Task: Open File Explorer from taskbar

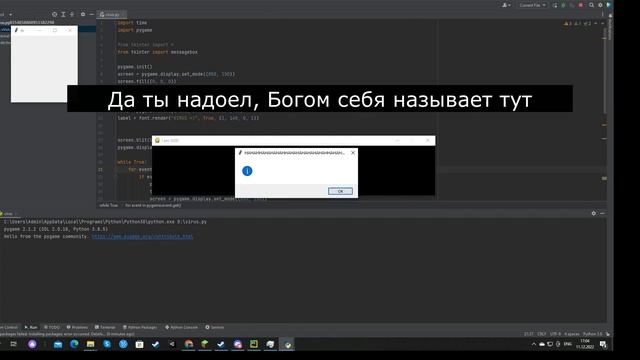Action: pyautogui.click(x=91, y=344)
